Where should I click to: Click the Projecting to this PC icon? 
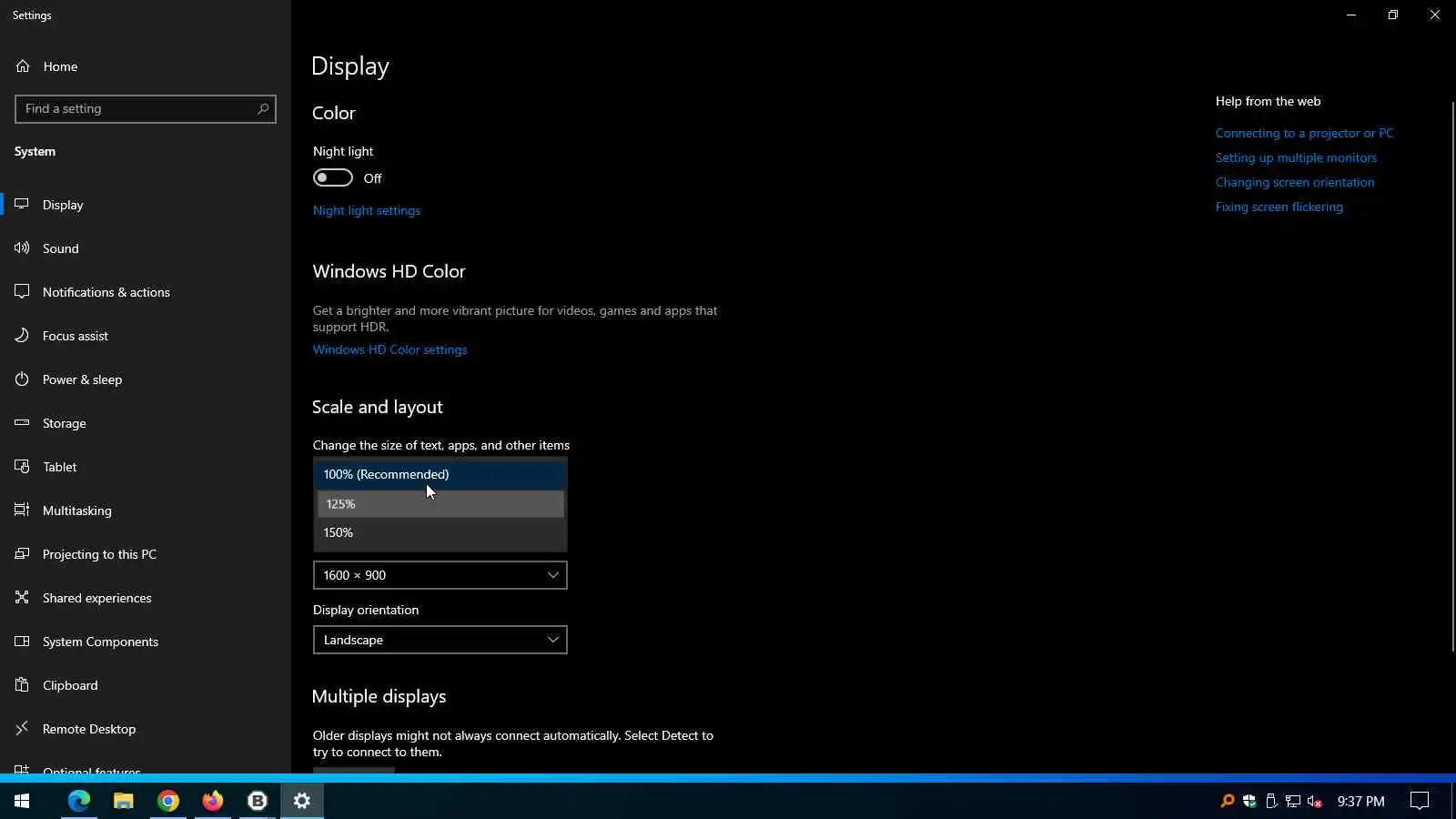[22, 554]
